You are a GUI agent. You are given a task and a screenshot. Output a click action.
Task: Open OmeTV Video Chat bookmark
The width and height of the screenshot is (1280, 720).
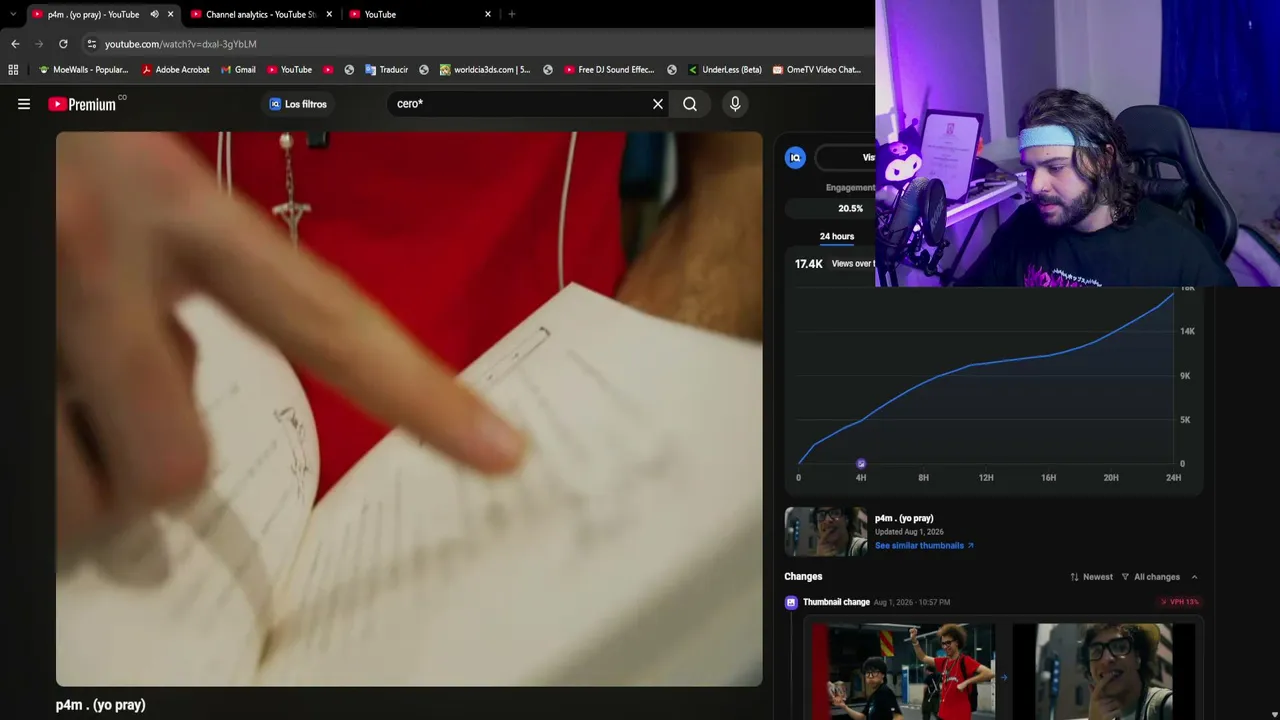tap(816, 70)
